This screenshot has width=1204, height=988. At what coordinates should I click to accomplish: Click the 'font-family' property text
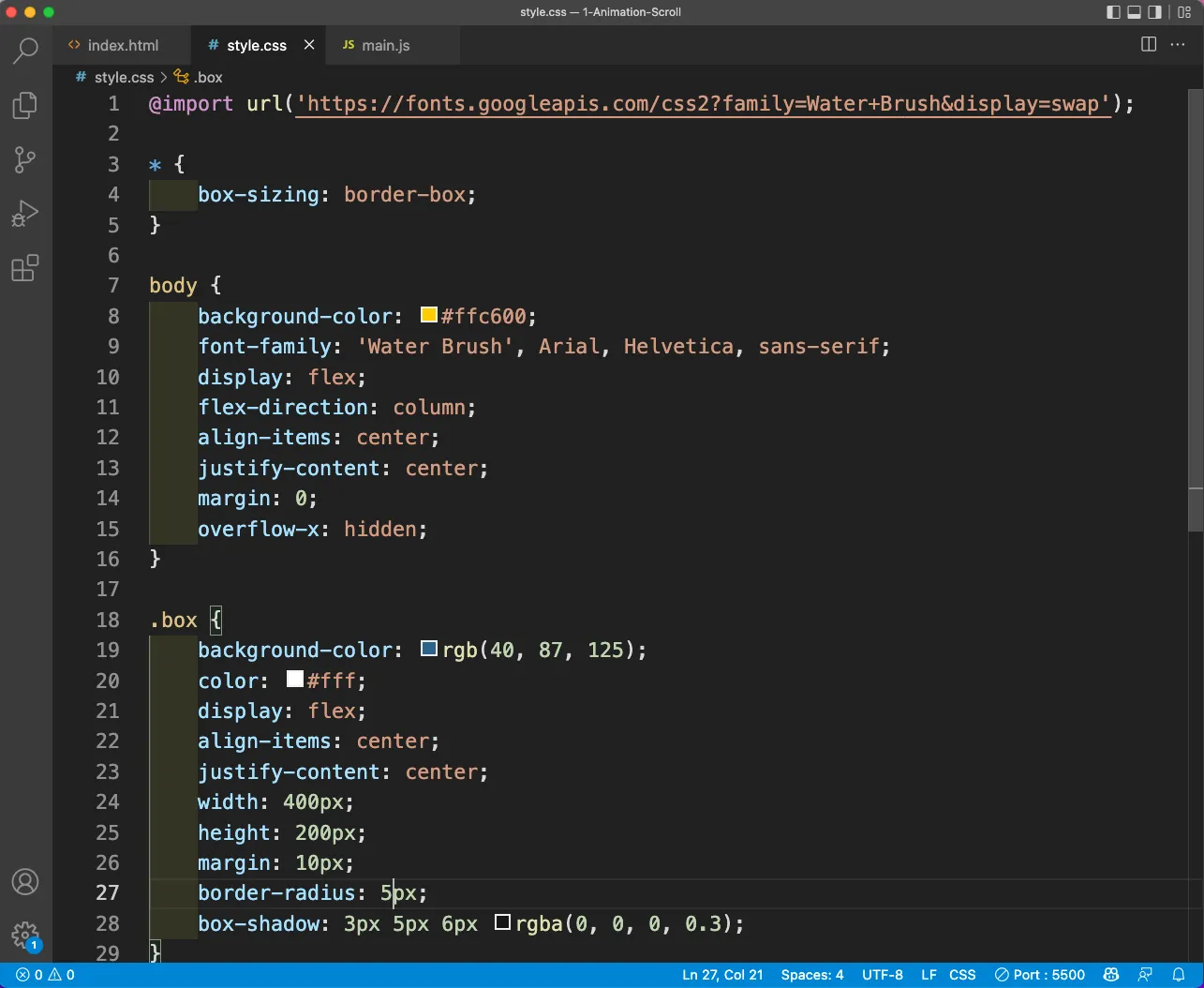tap(264, 346)
